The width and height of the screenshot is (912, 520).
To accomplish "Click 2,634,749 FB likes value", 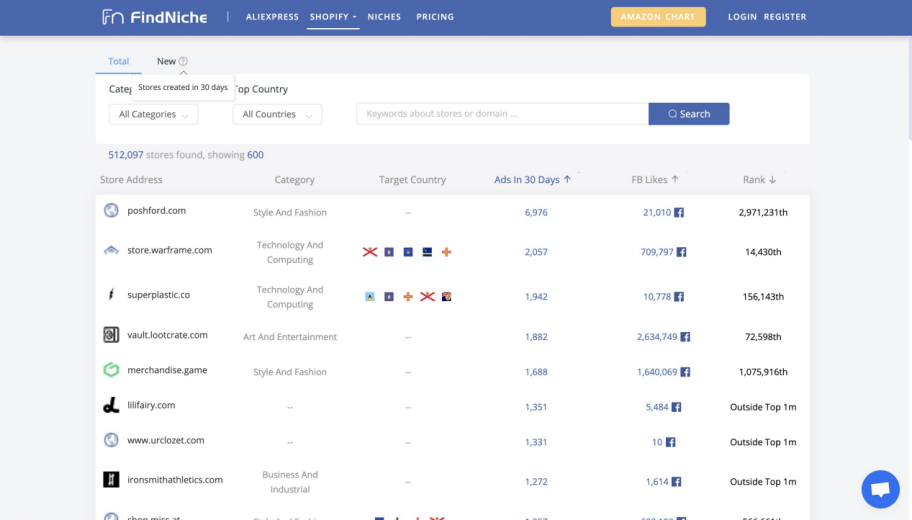I will (x=657, y=337).
